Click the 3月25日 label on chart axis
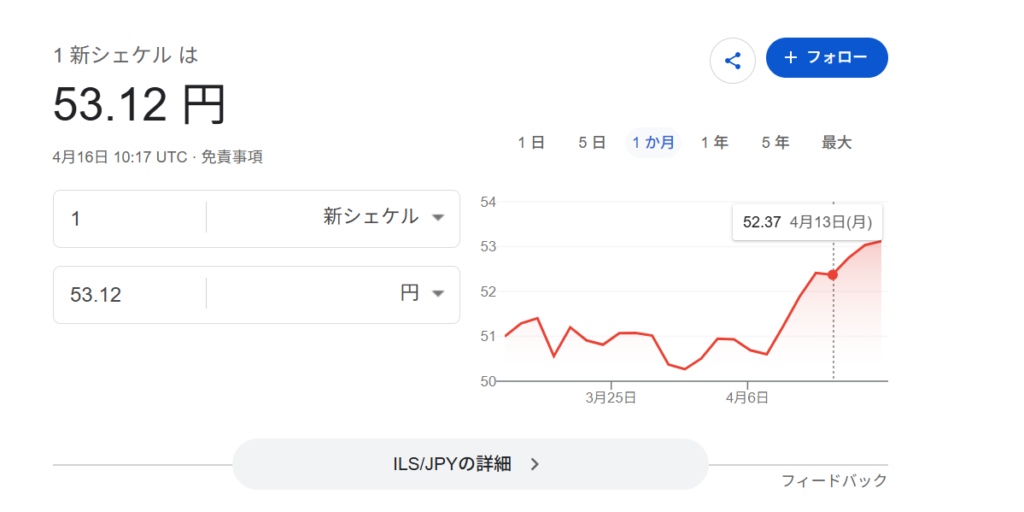 click(610, 398)
